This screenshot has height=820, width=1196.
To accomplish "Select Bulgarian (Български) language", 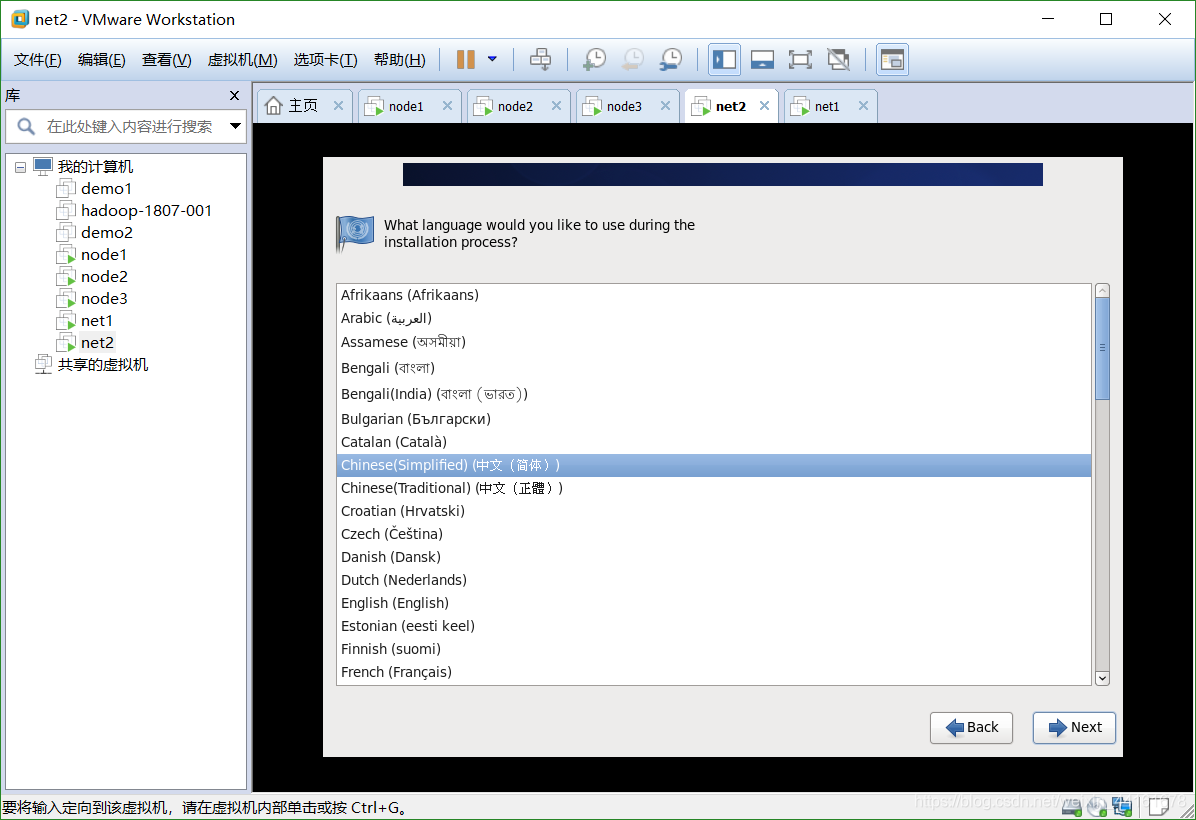I will [714, 419].
